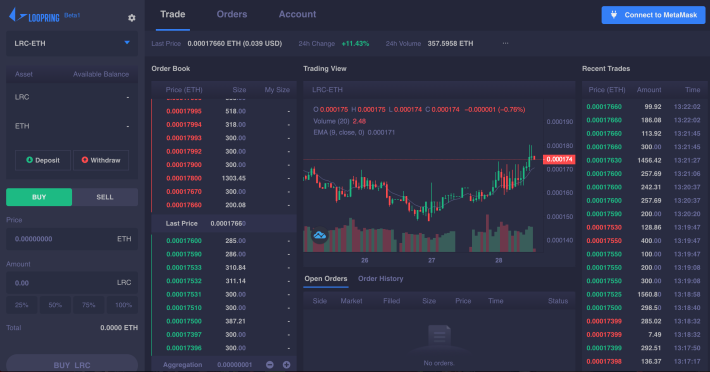Viewport: 710px width, 372px height.
Task: Choose 75% amount preset
Action: (x=89, y=305)
